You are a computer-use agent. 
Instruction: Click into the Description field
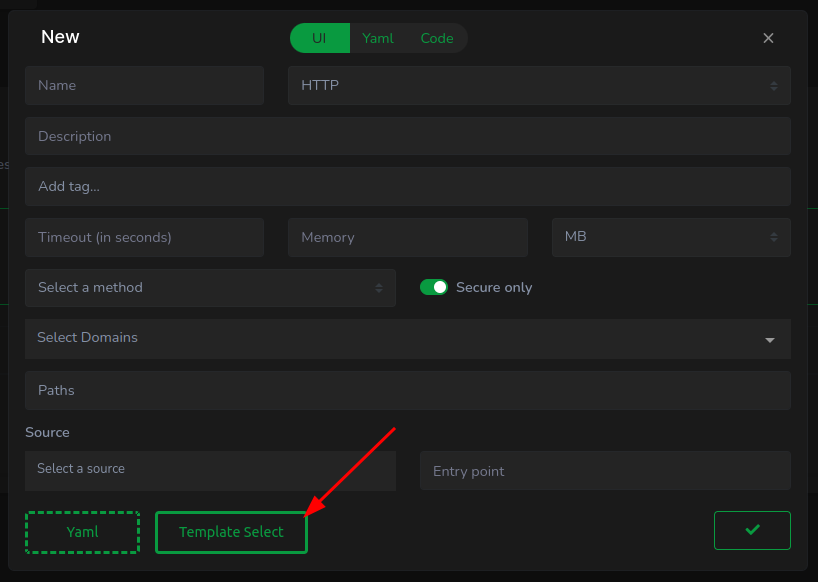click(x=407, y=136)
